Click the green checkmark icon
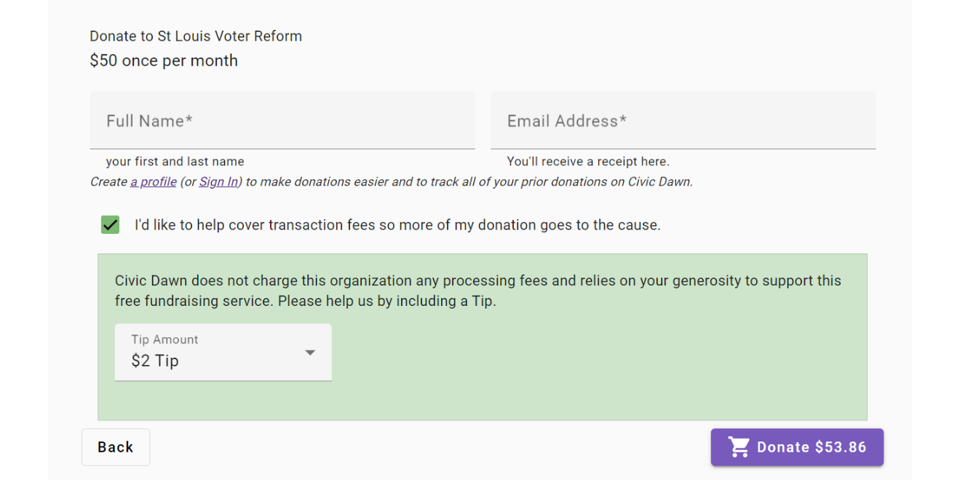This screenshot has height=480, width=960. [110, 225]
